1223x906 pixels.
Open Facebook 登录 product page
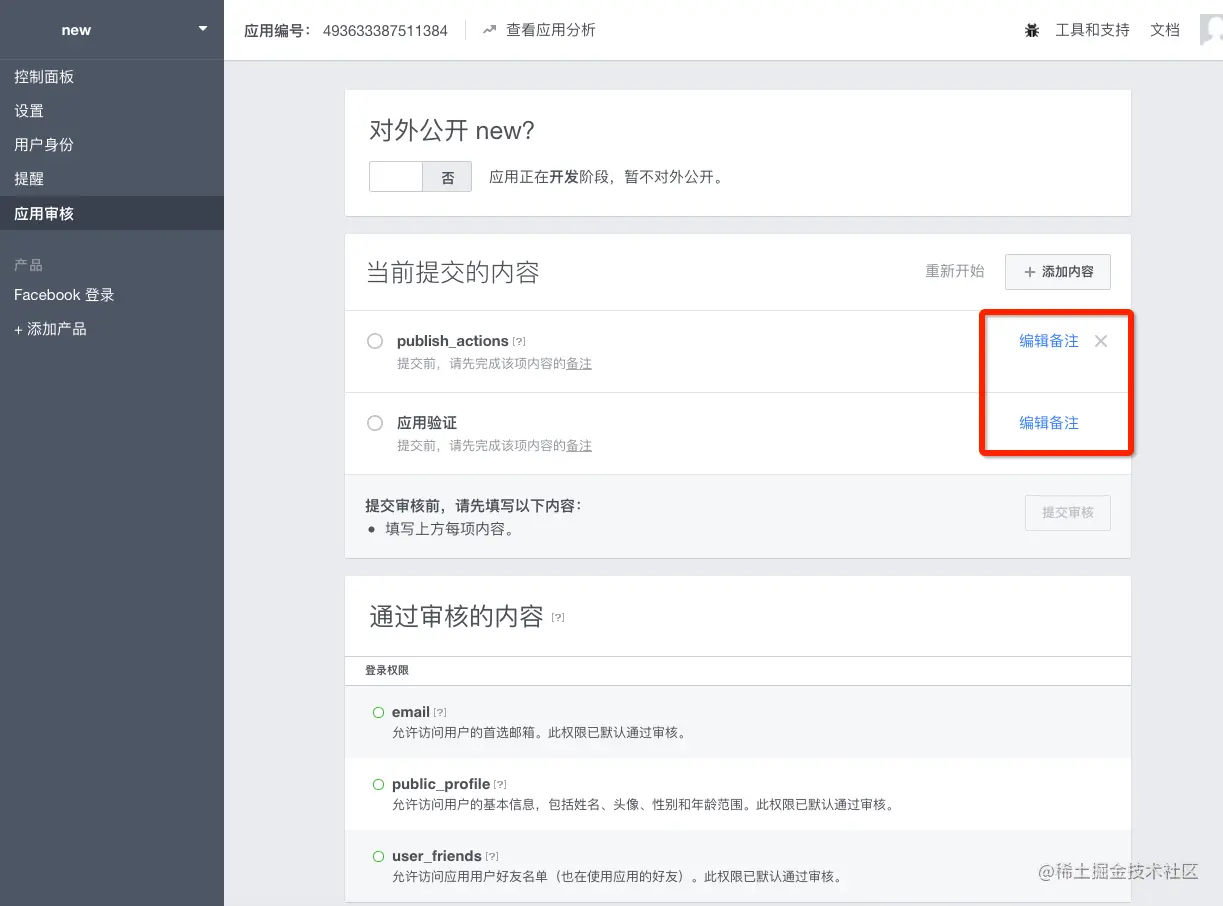64,295
